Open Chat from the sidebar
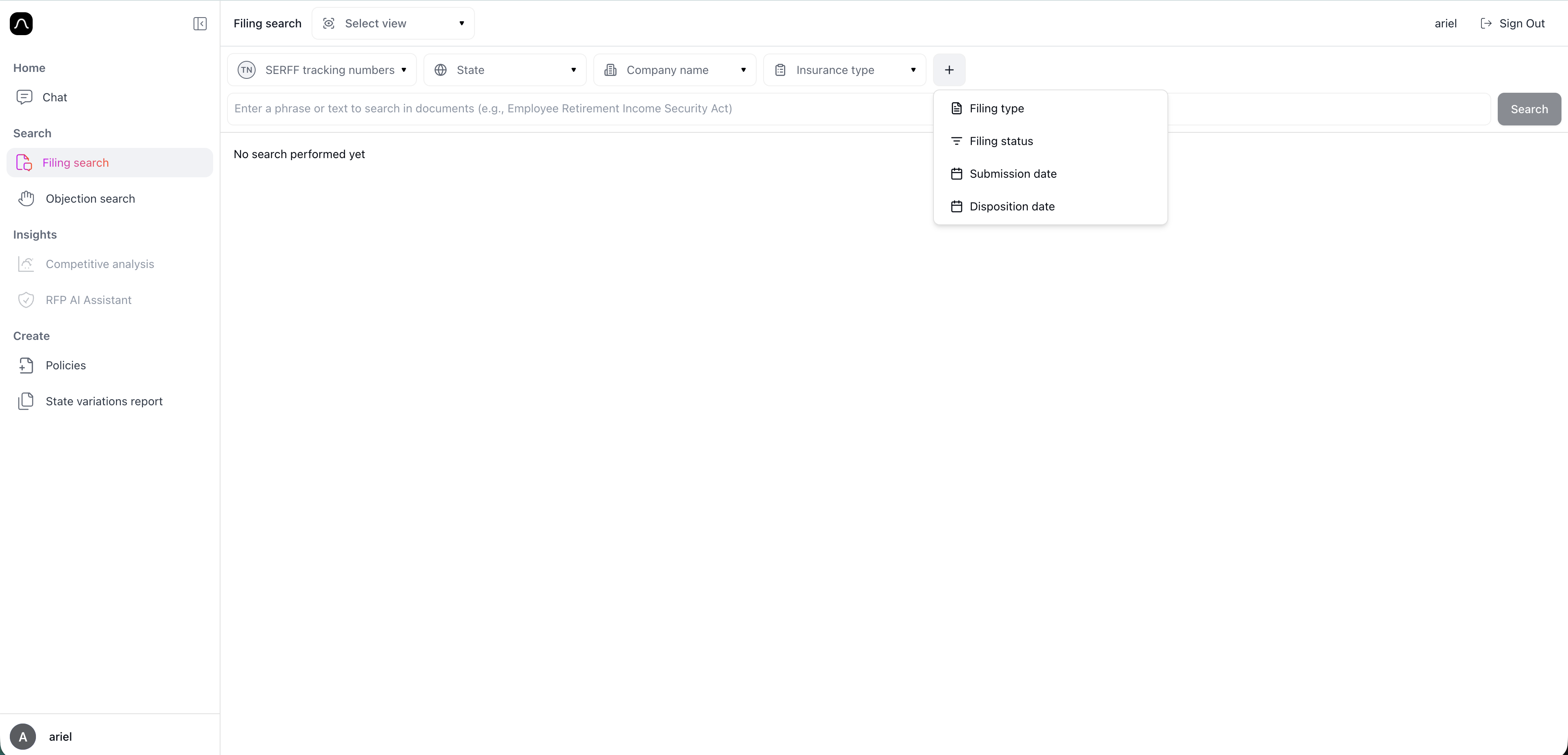Screen dimensions: 1568x755 tap(54, 97)
